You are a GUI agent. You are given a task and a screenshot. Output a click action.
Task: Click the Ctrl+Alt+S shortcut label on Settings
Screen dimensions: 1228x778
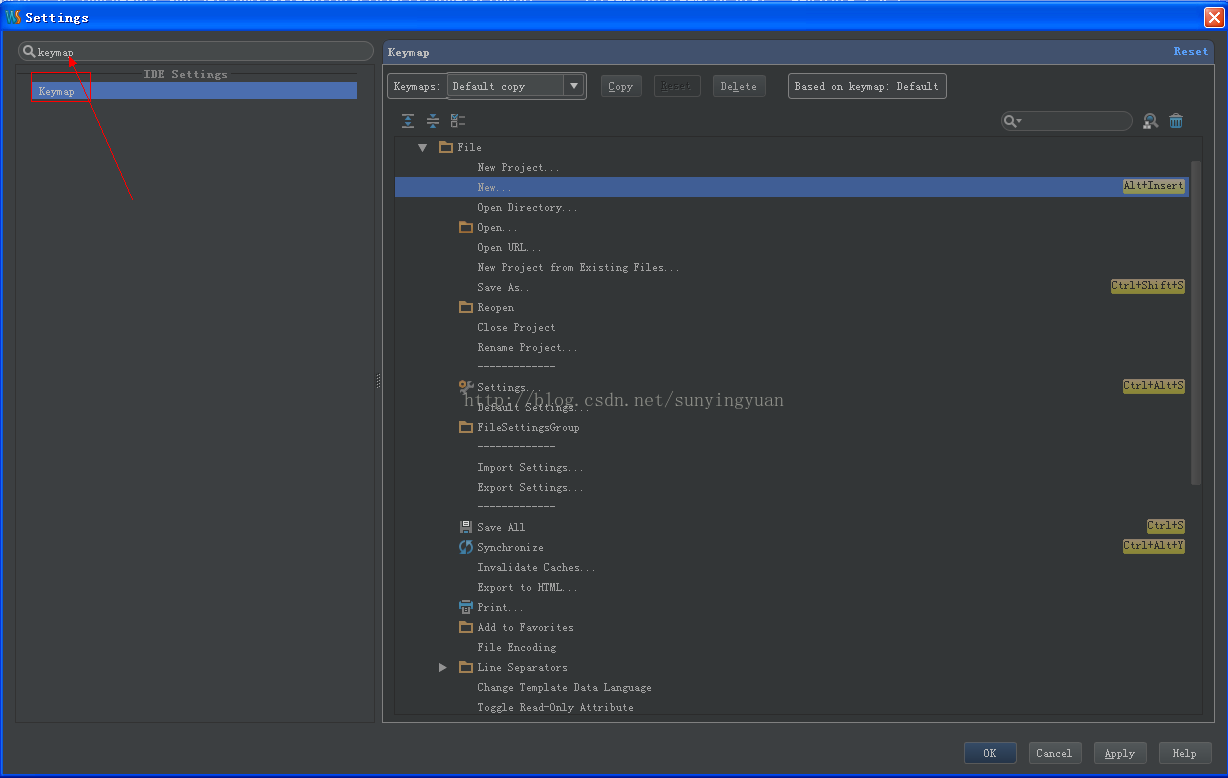point(1154,386)
